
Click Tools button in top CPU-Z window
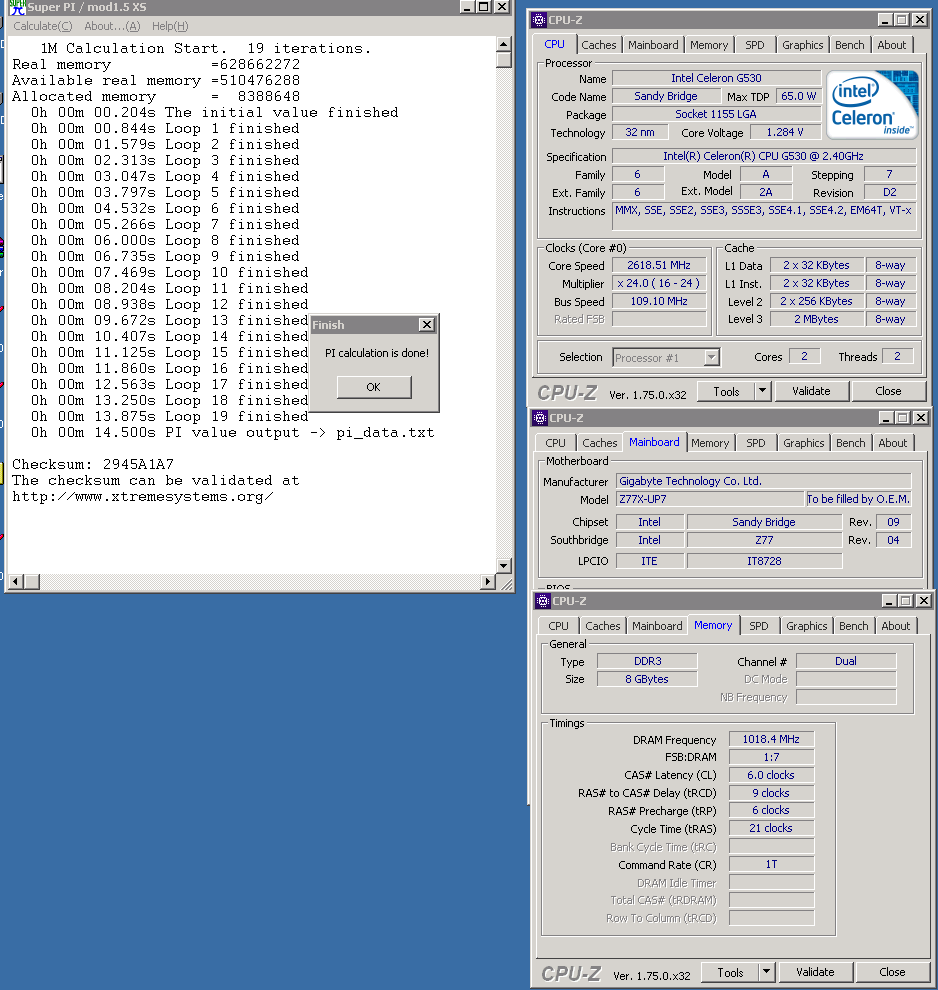coord(726,391)
